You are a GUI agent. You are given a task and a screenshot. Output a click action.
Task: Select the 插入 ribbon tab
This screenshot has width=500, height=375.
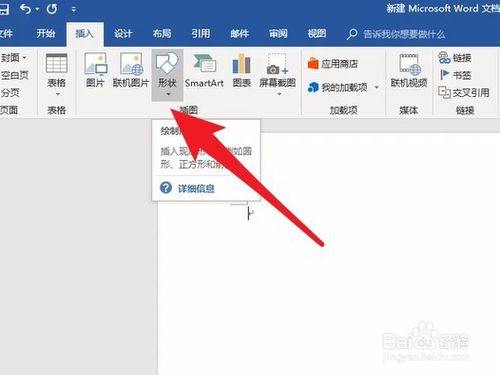[85, 33]
